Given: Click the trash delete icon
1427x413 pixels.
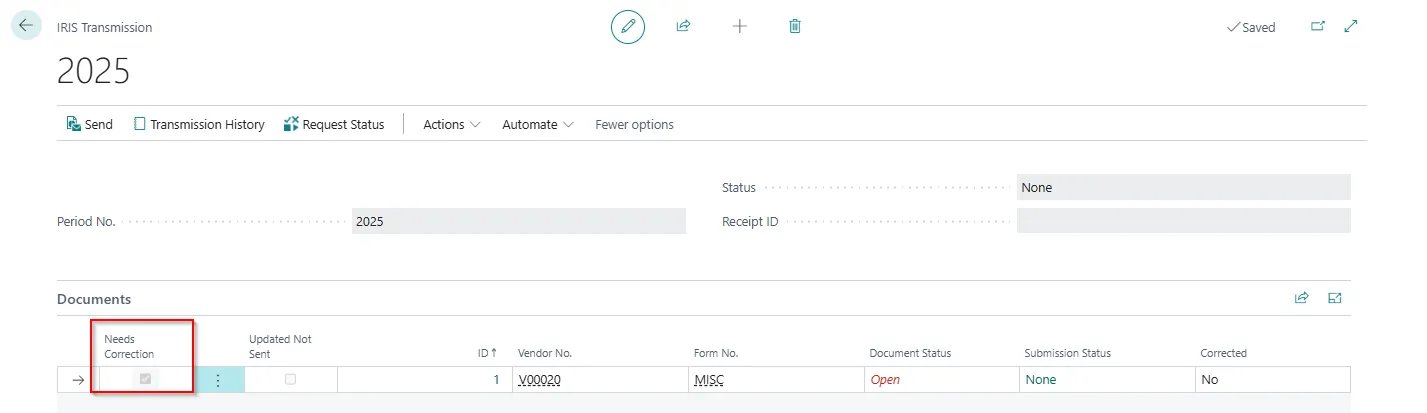Looking at the screenshot, I should pyautogui.click(x=795, y=27).
